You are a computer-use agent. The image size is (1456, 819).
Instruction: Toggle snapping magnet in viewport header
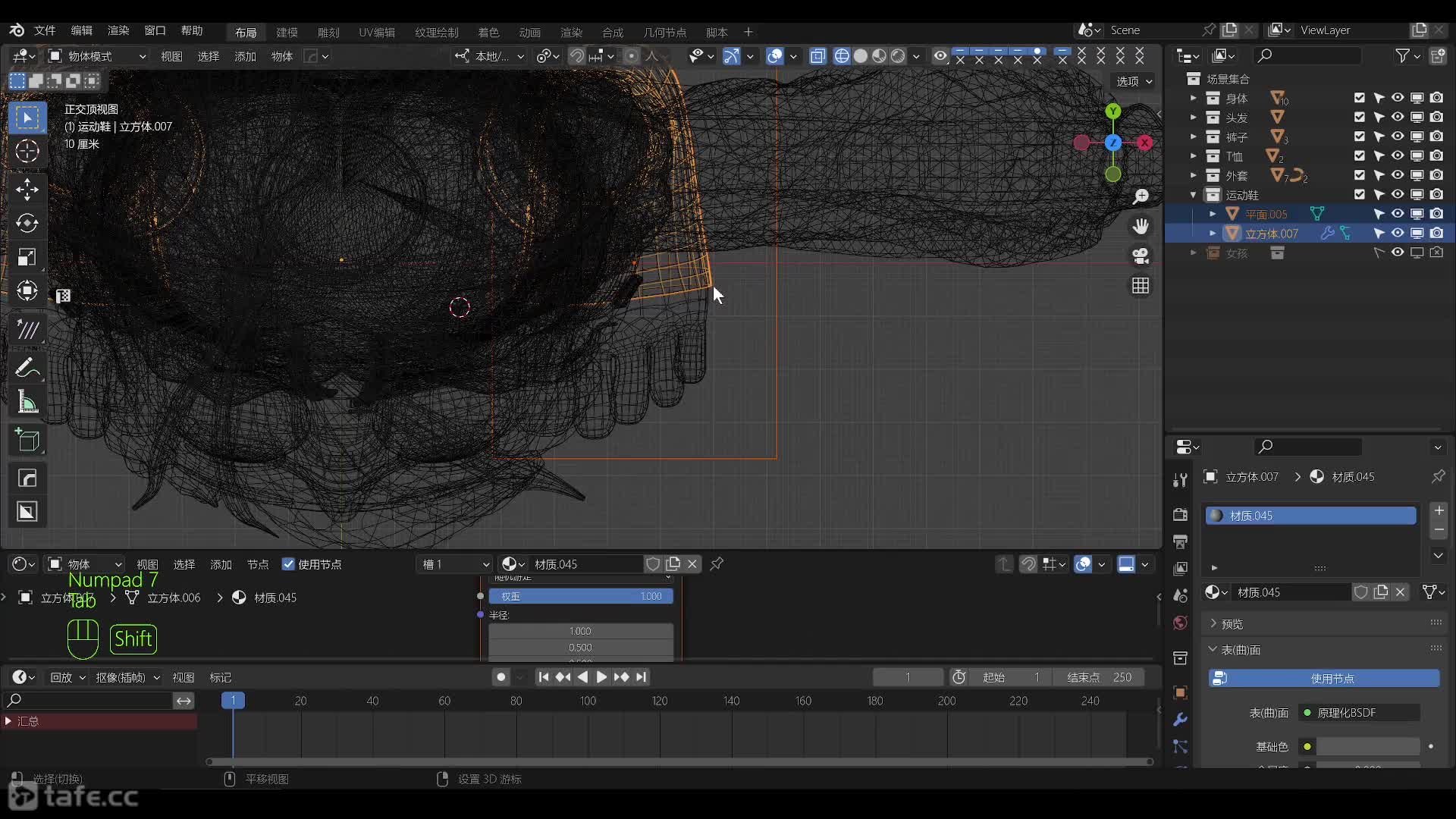point(577,56)
